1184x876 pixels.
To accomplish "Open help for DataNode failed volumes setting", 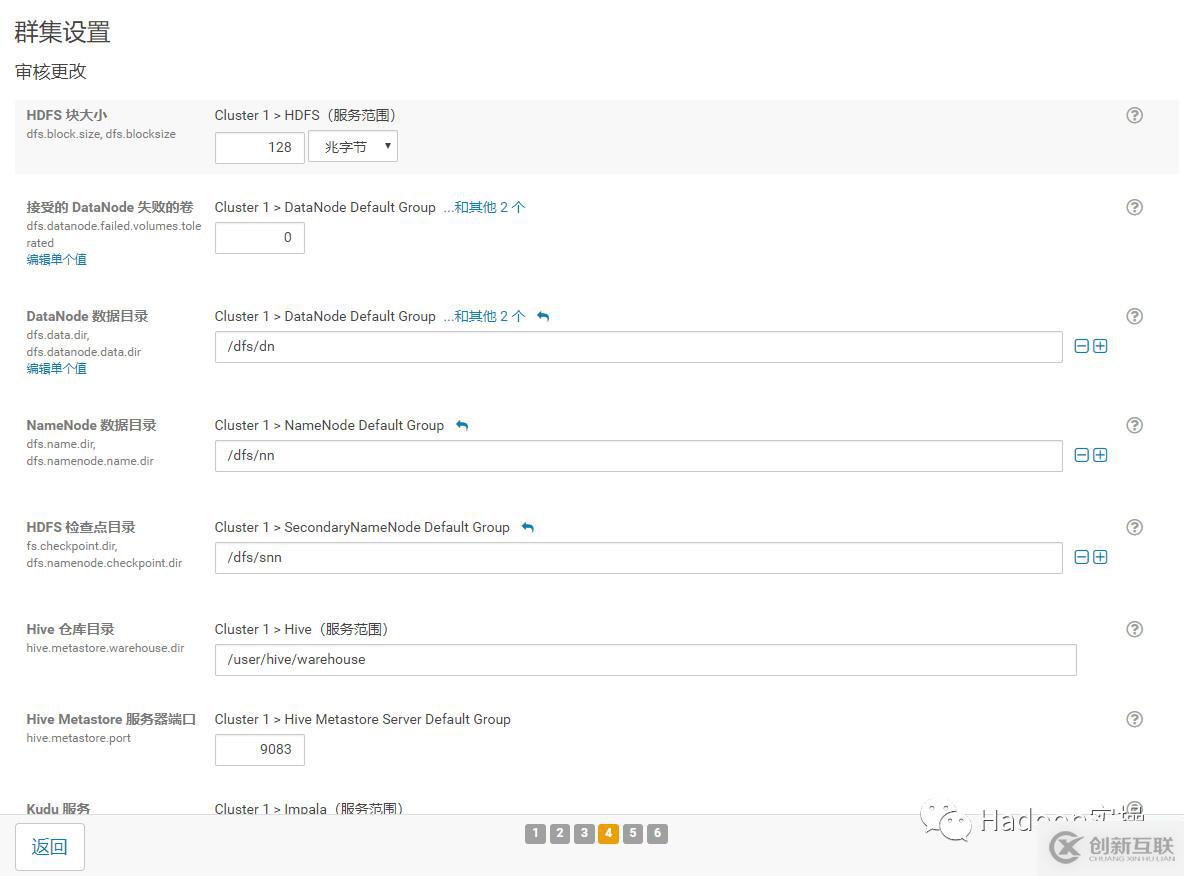I will tap(1134, 207).
